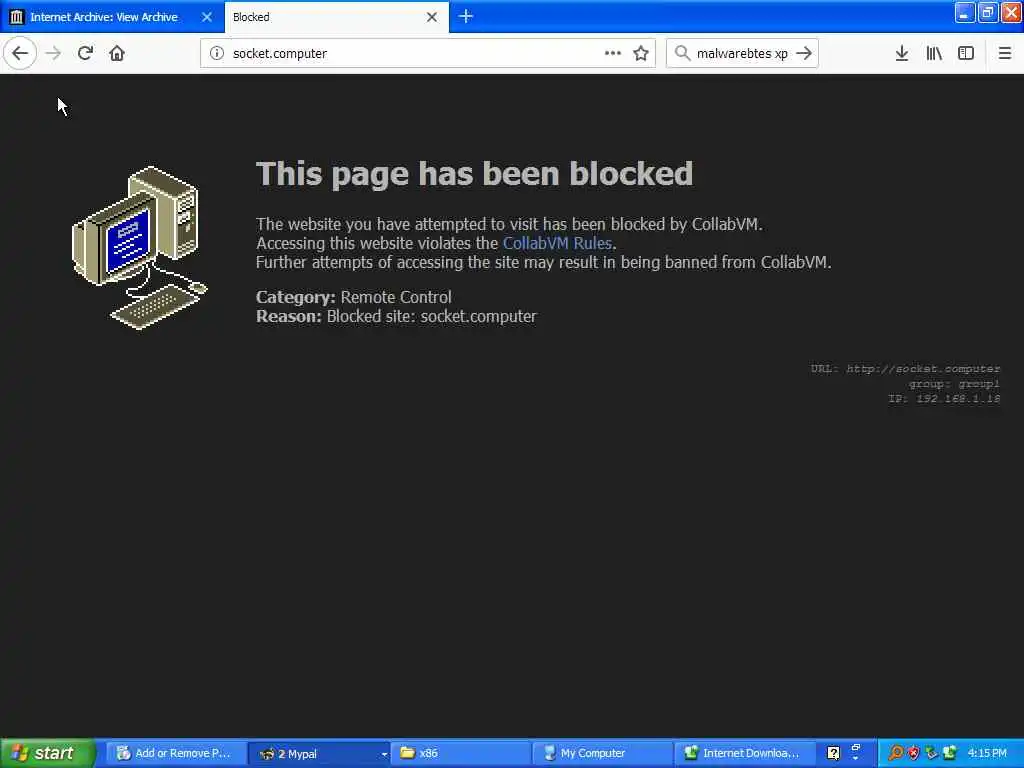Click the 'Reason: Blocked site' line

[x=396, y=316]
